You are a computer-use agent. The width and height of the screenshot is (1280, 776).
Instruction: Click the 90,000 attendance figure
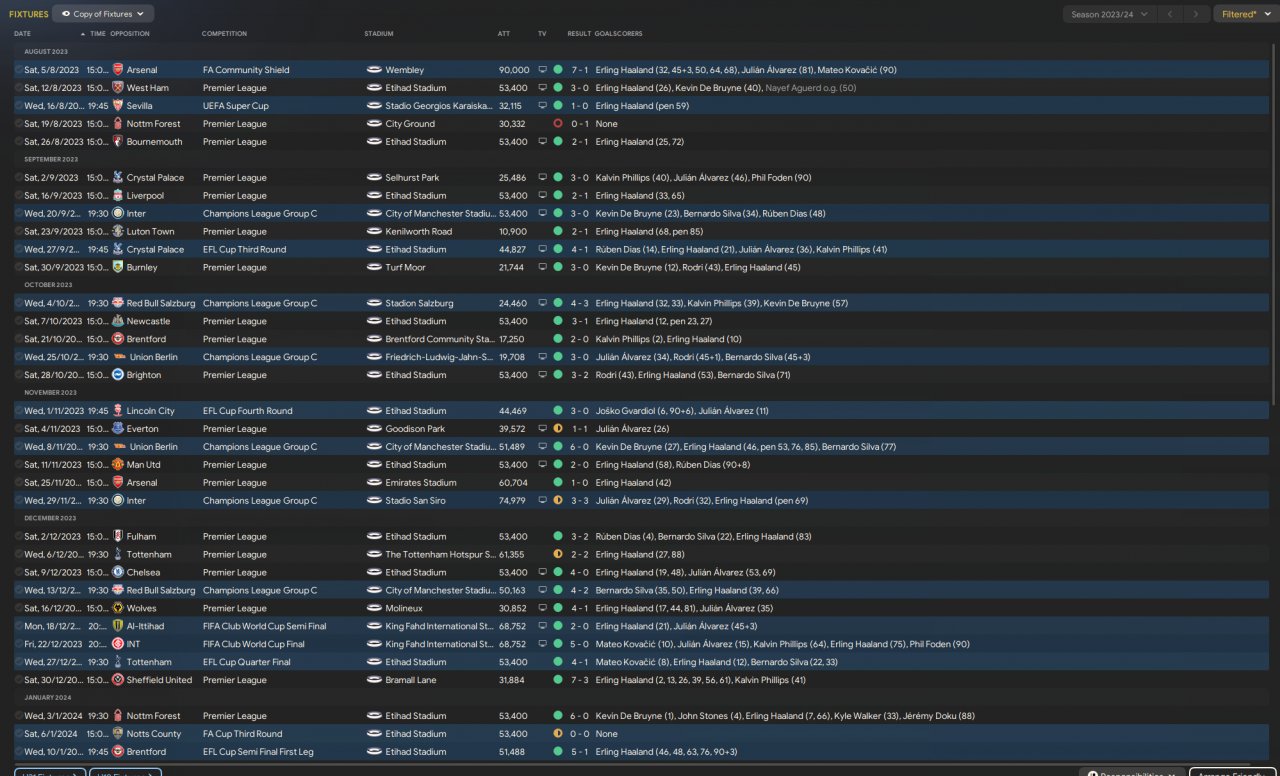(514, 70)
